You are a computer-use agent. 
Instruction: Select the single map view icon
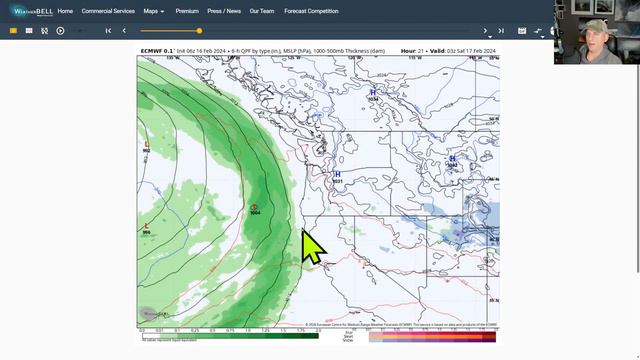click(13, 31)
